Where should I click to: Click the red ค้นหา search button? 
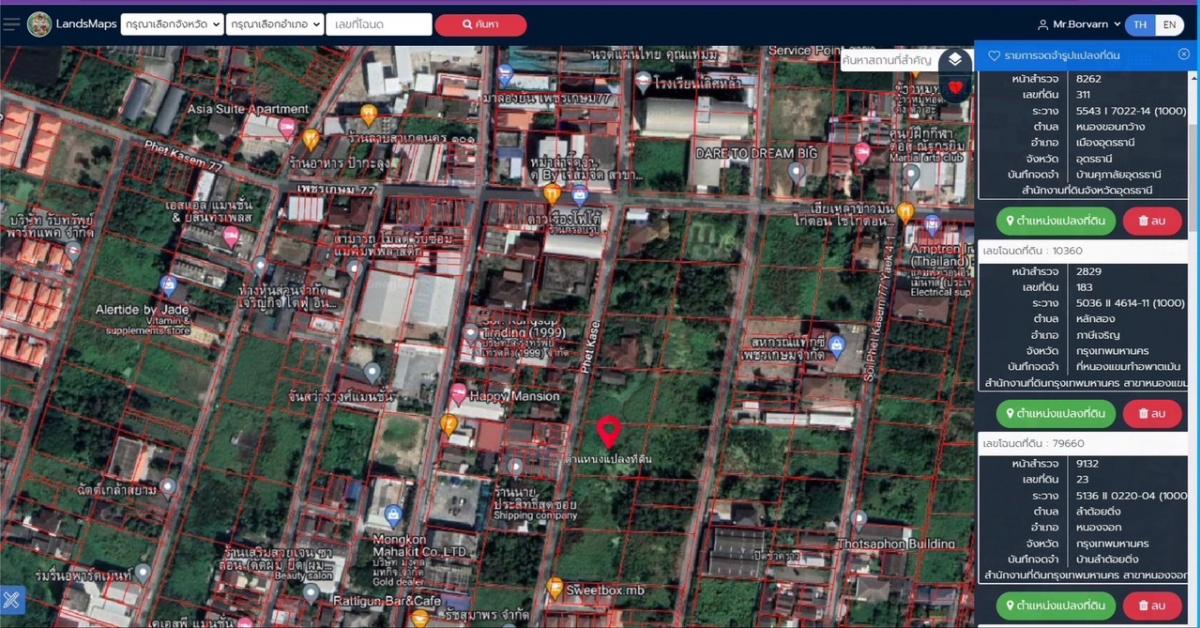click(x=480, y=24)
